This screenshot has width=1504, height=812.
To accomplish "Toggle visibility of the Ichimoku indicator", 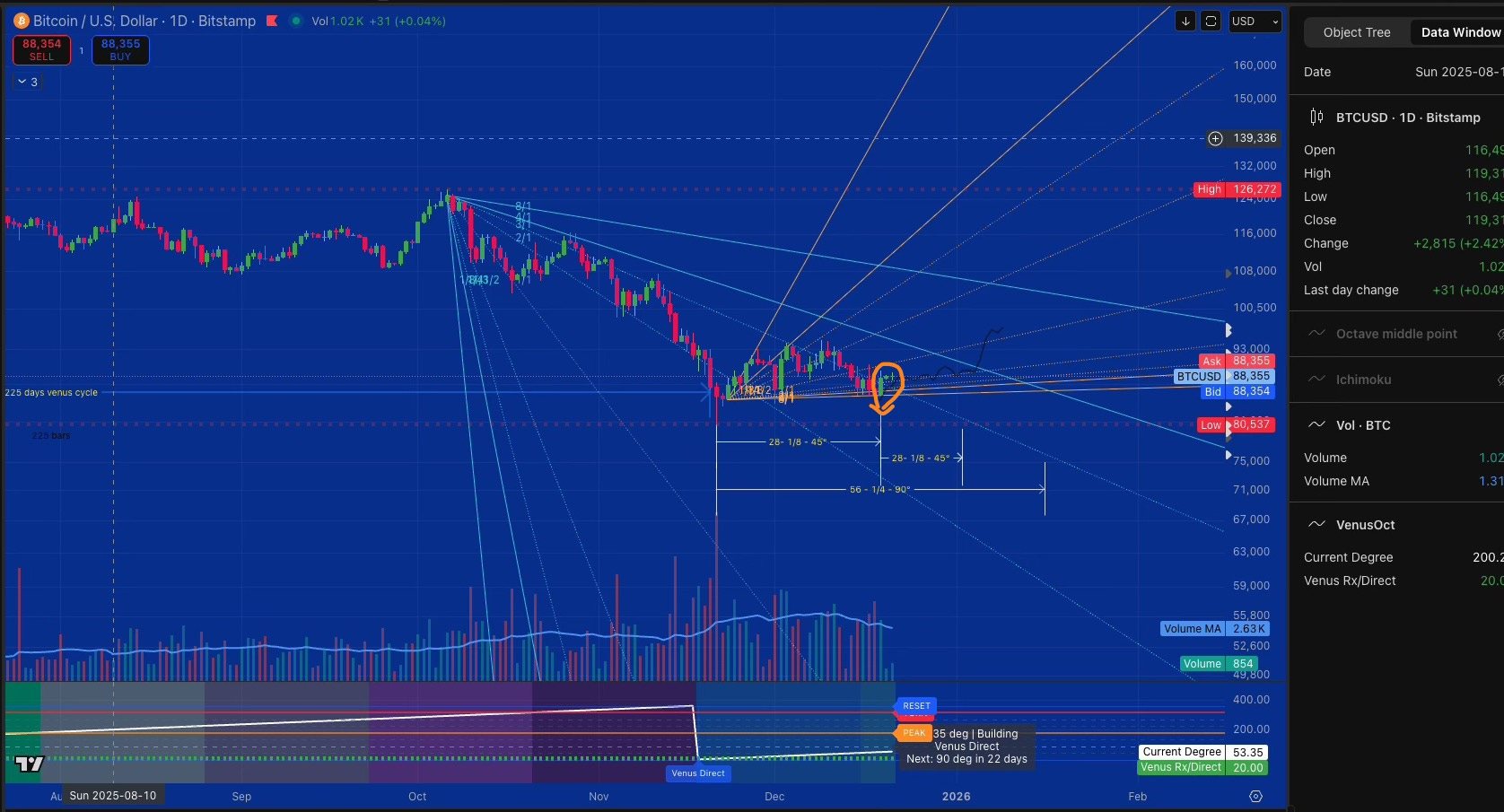I will point(1500,380).
